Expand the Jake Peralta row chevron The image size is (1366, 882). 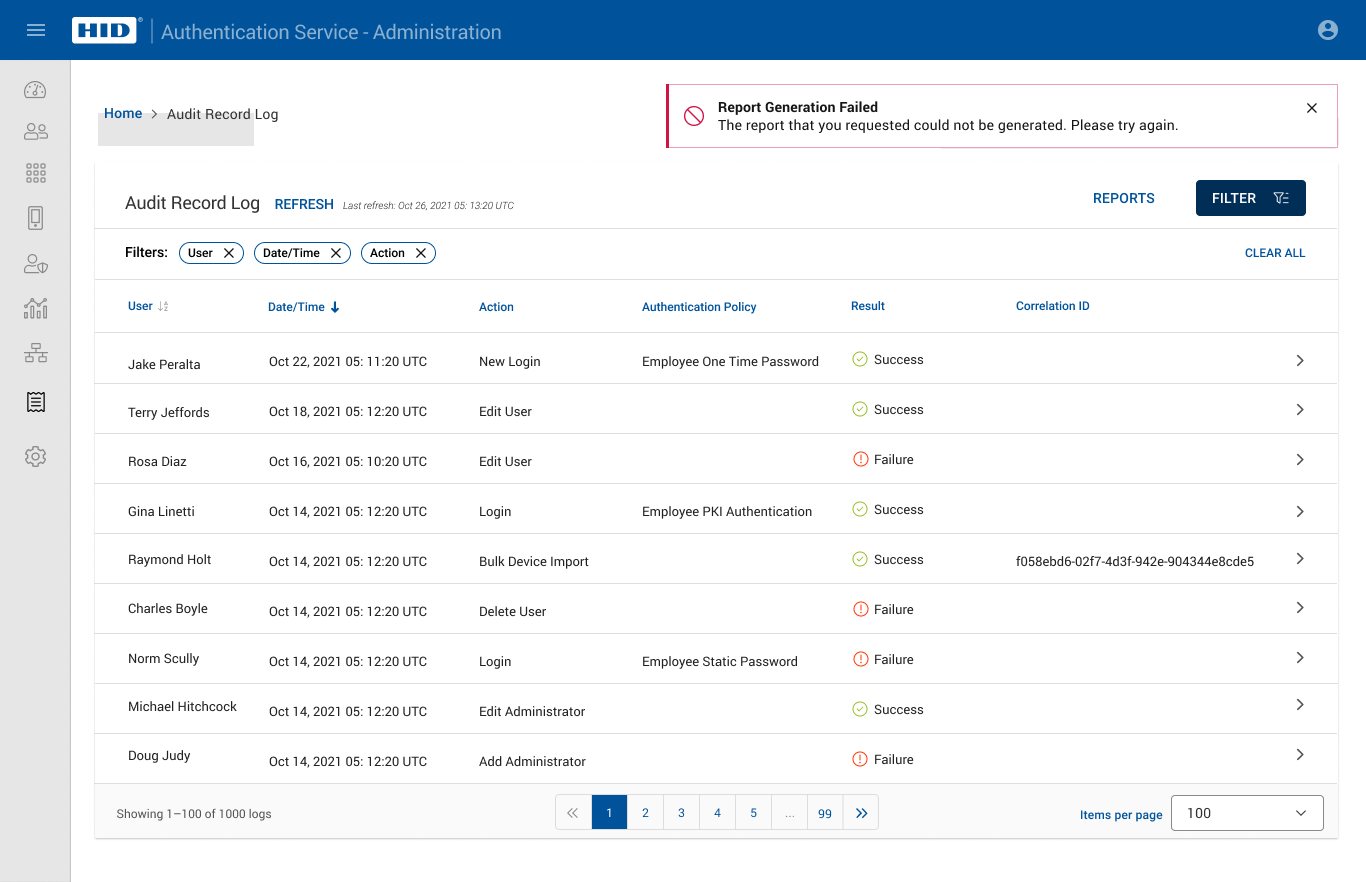tap(1300, 360)
